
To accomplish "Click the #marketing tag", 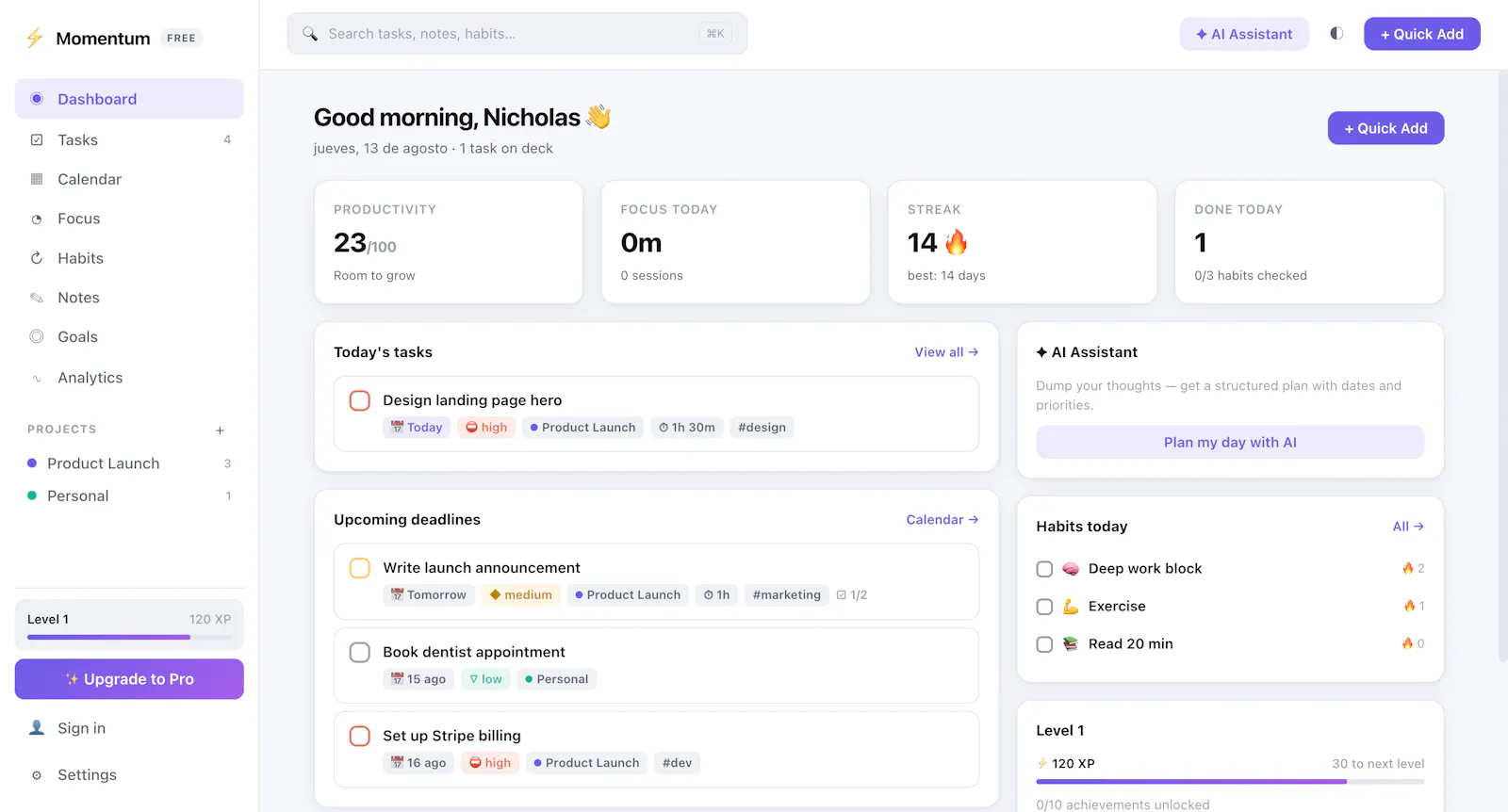I will coord(787,595).
